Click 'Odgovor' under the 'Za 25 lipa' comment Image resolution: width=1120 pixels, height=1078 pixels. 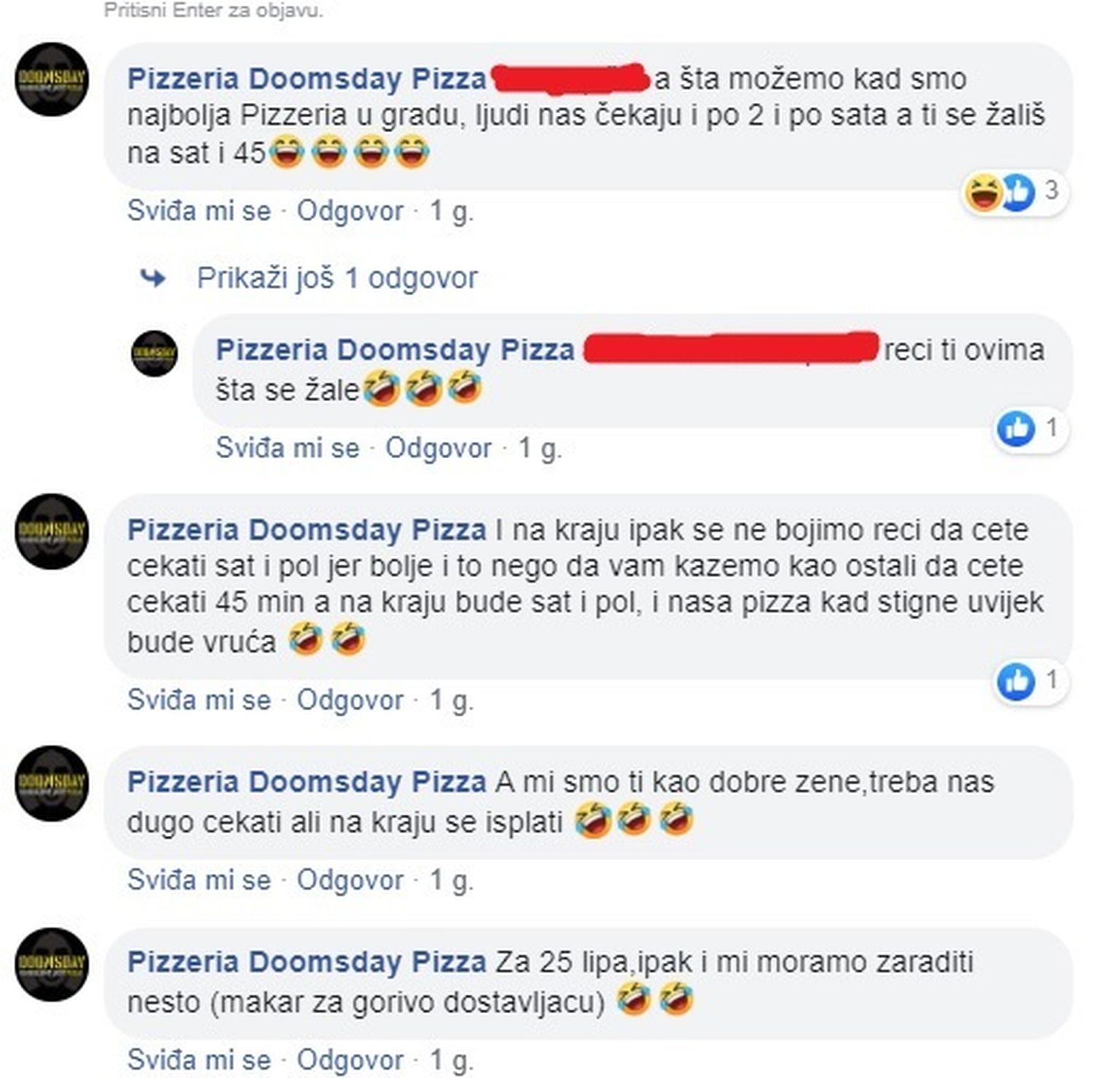pos(350,1060)
